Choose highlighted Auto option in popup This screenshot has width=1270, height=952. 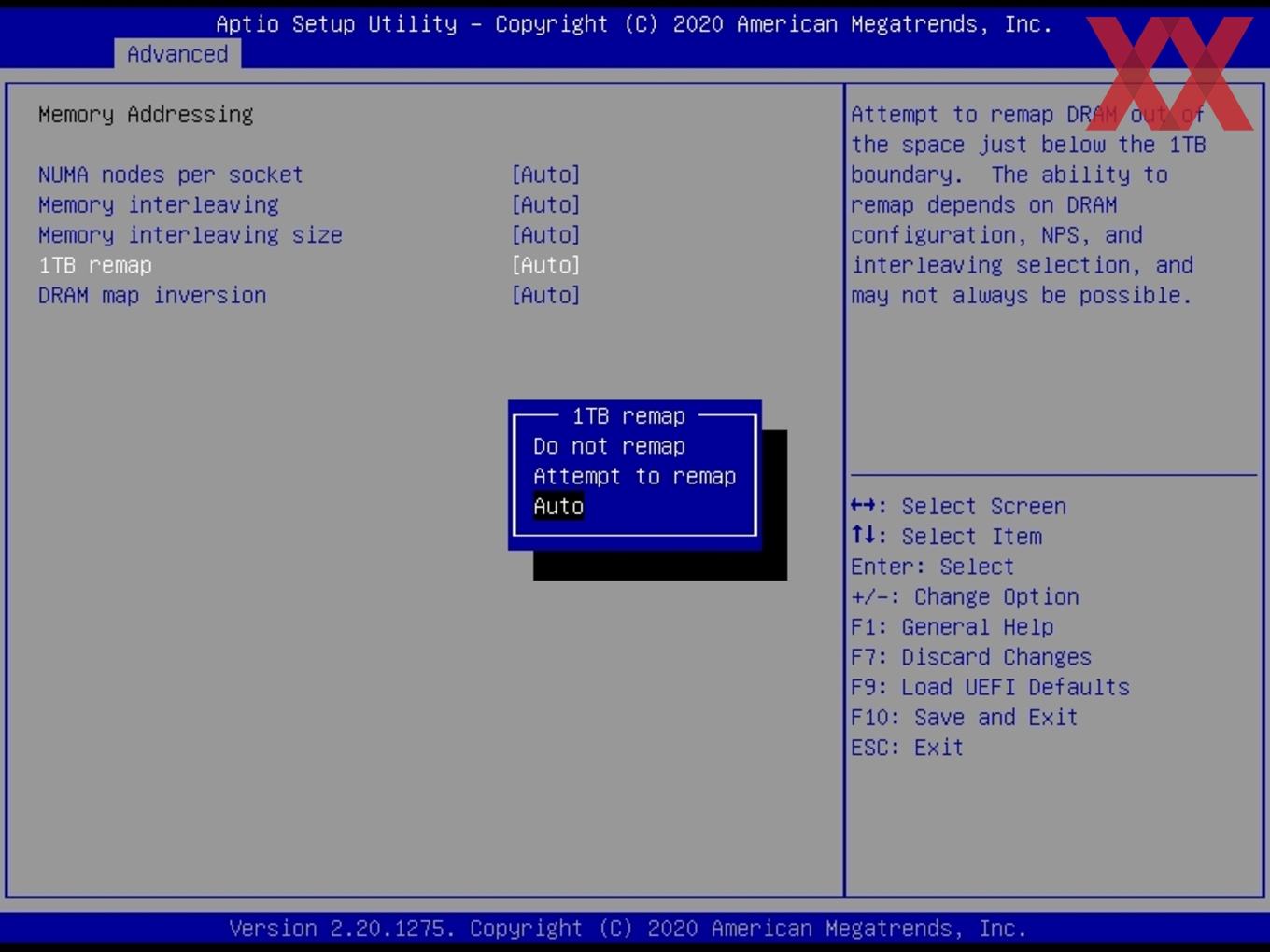[x=558, y=506]
